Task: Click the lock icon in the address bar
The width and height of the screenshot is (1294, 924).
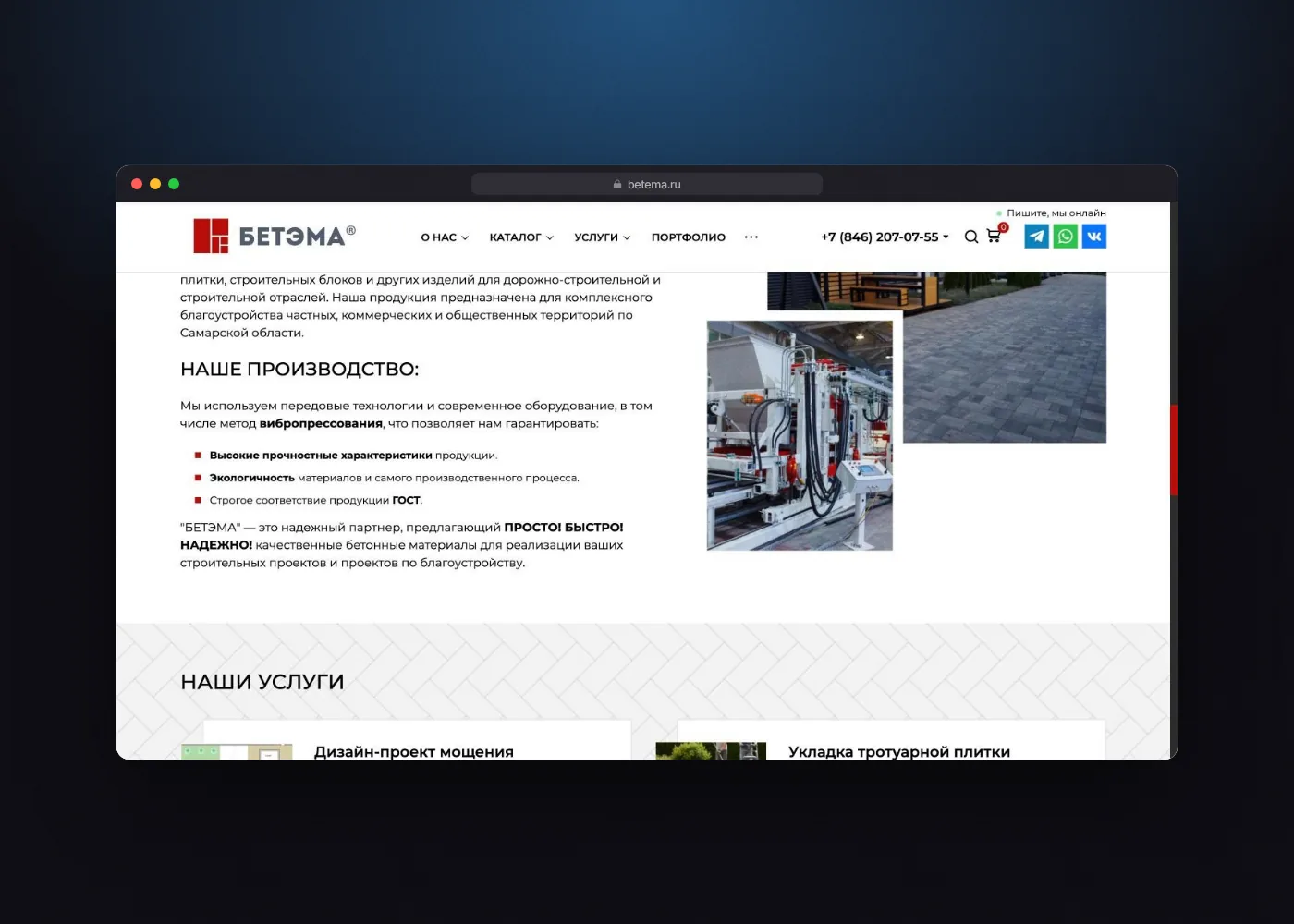Action: tap(617, 185)
